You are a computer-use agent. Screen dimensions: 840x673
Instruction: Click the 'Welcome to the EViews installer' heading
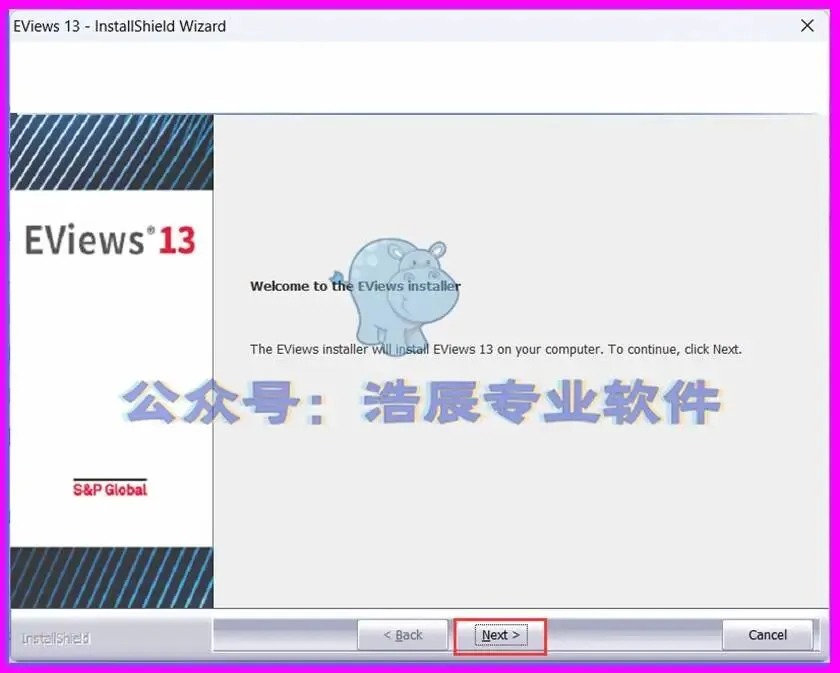point(355,286)
